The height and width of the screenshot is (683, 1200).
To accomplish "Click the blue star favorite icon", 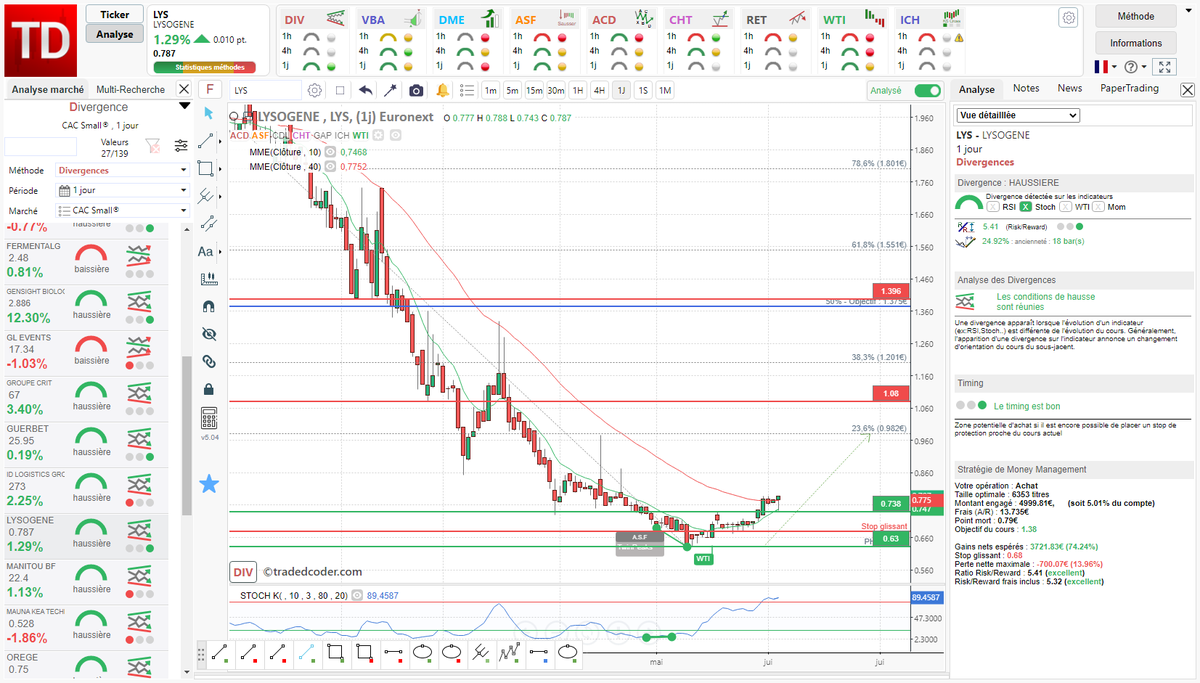I will click(209, 484).
